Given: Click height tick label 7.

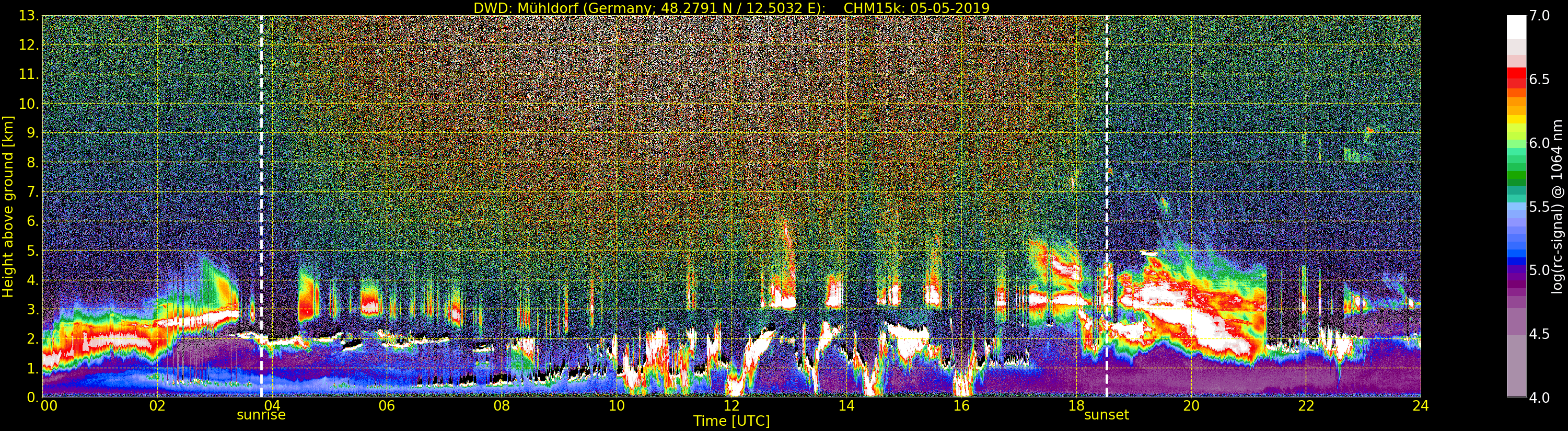Looking at the screenshot, I should 33,192.
